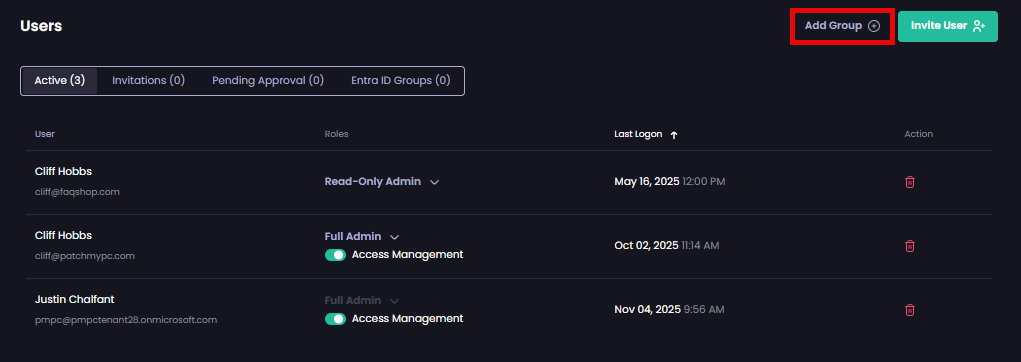This screenshot has width=1021, height=362.
Task: Click the User column header
Action: tap(45, 134)
